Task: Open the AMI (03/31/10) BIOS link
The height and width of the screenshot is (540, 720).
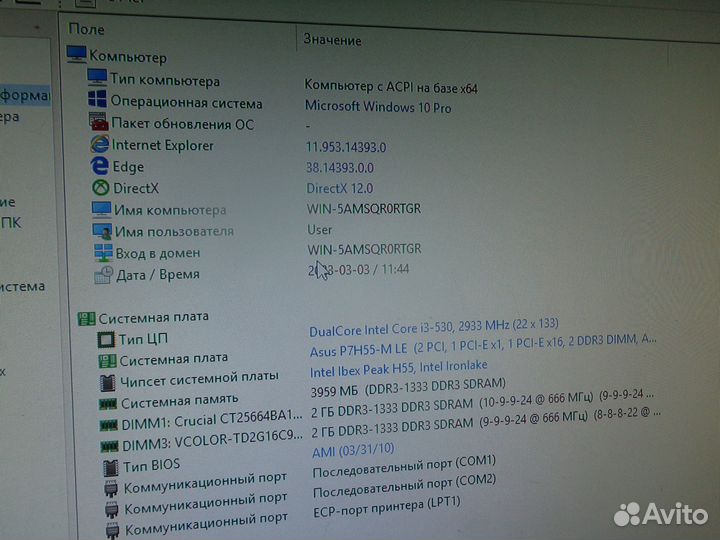Action: click(353, 450)
